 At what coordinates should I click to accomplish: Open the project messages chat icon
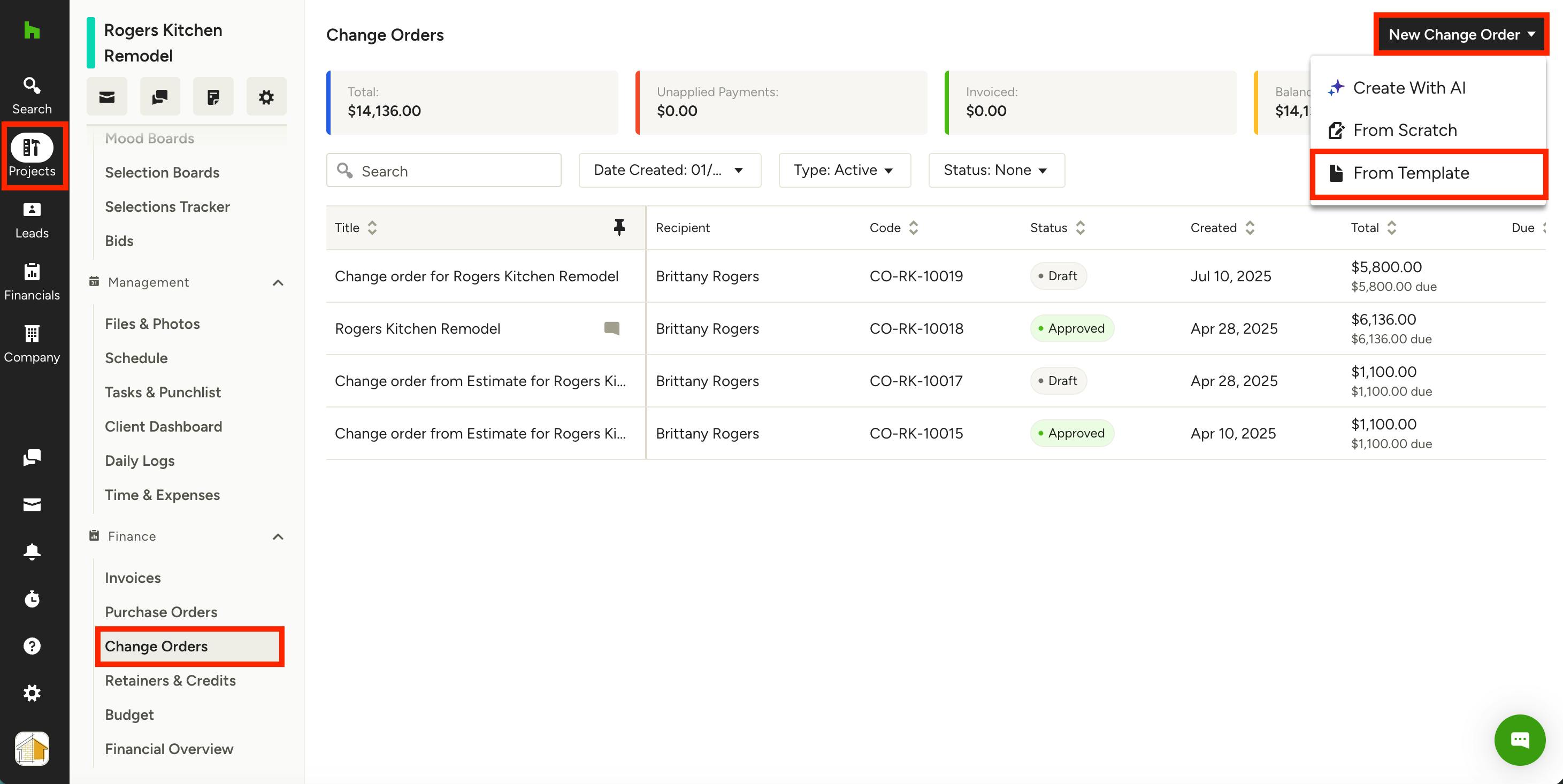click(x=159, y=97)
